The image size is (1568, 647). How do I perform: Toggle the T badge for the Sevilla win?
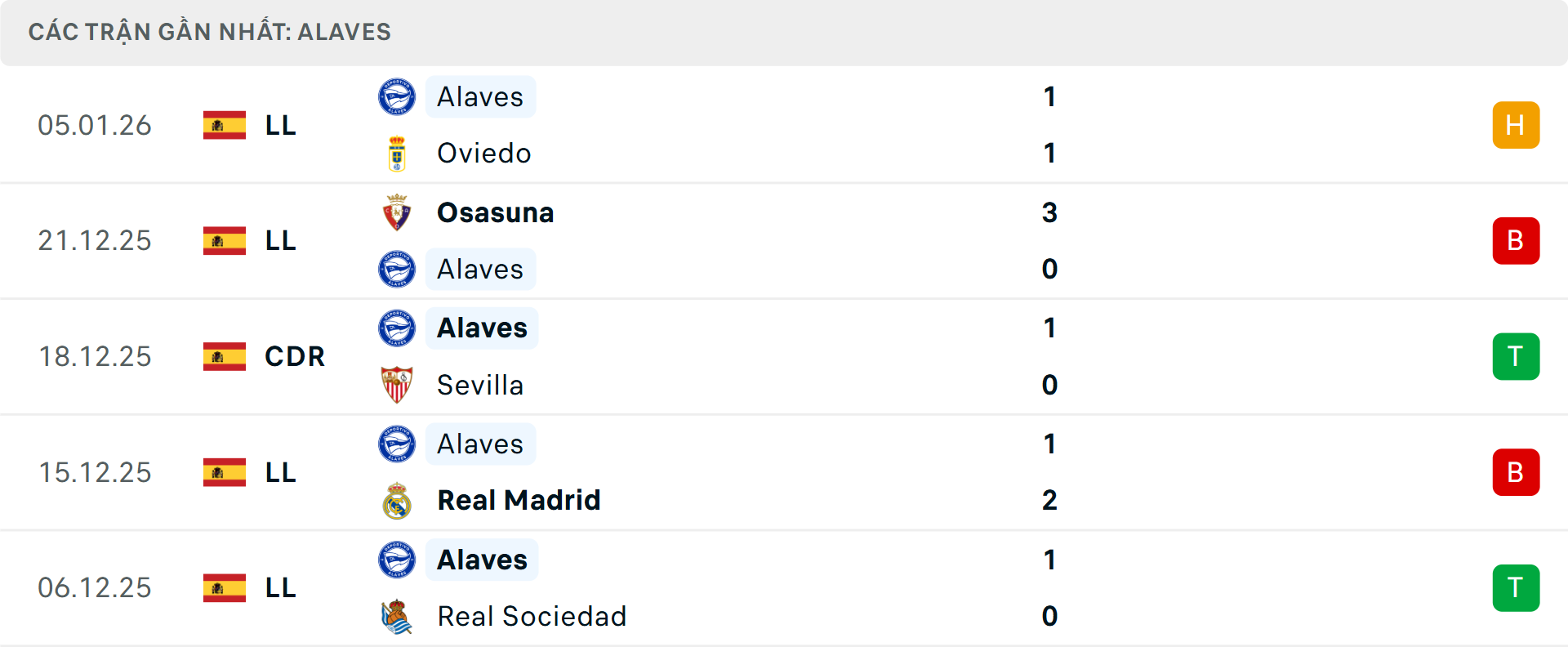[1516, 356]
